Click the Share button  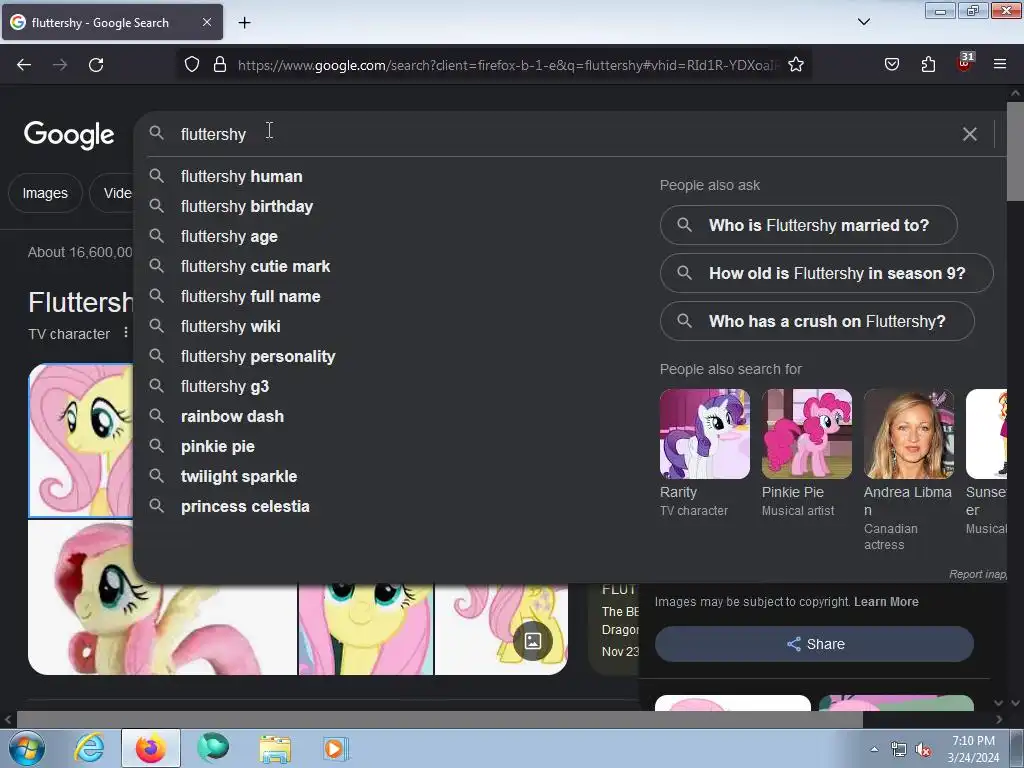pos(814,644)
